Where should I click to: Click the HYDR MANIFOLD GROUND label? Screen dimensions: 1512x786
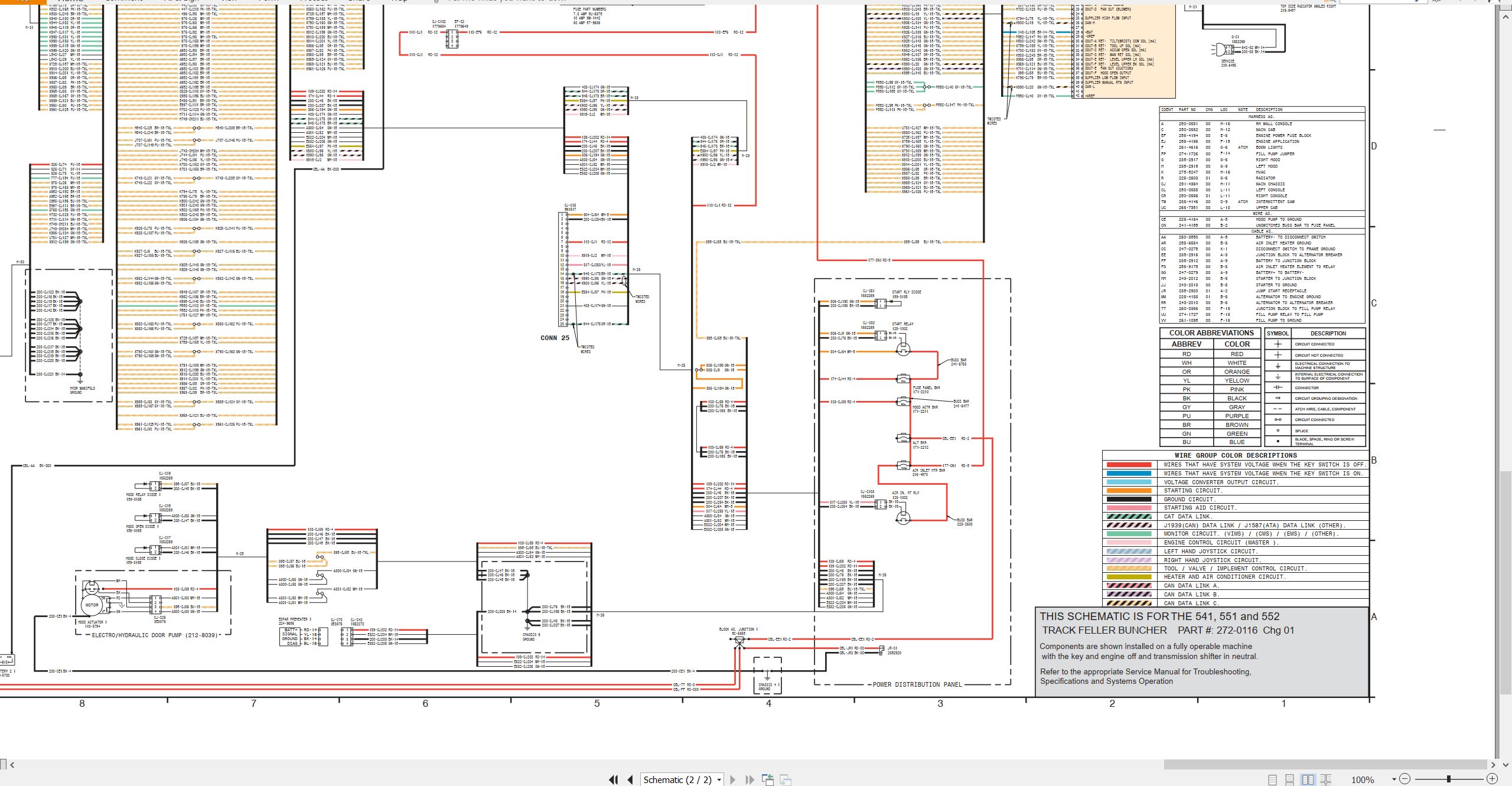pyautogui.click(x=82, y=390)
